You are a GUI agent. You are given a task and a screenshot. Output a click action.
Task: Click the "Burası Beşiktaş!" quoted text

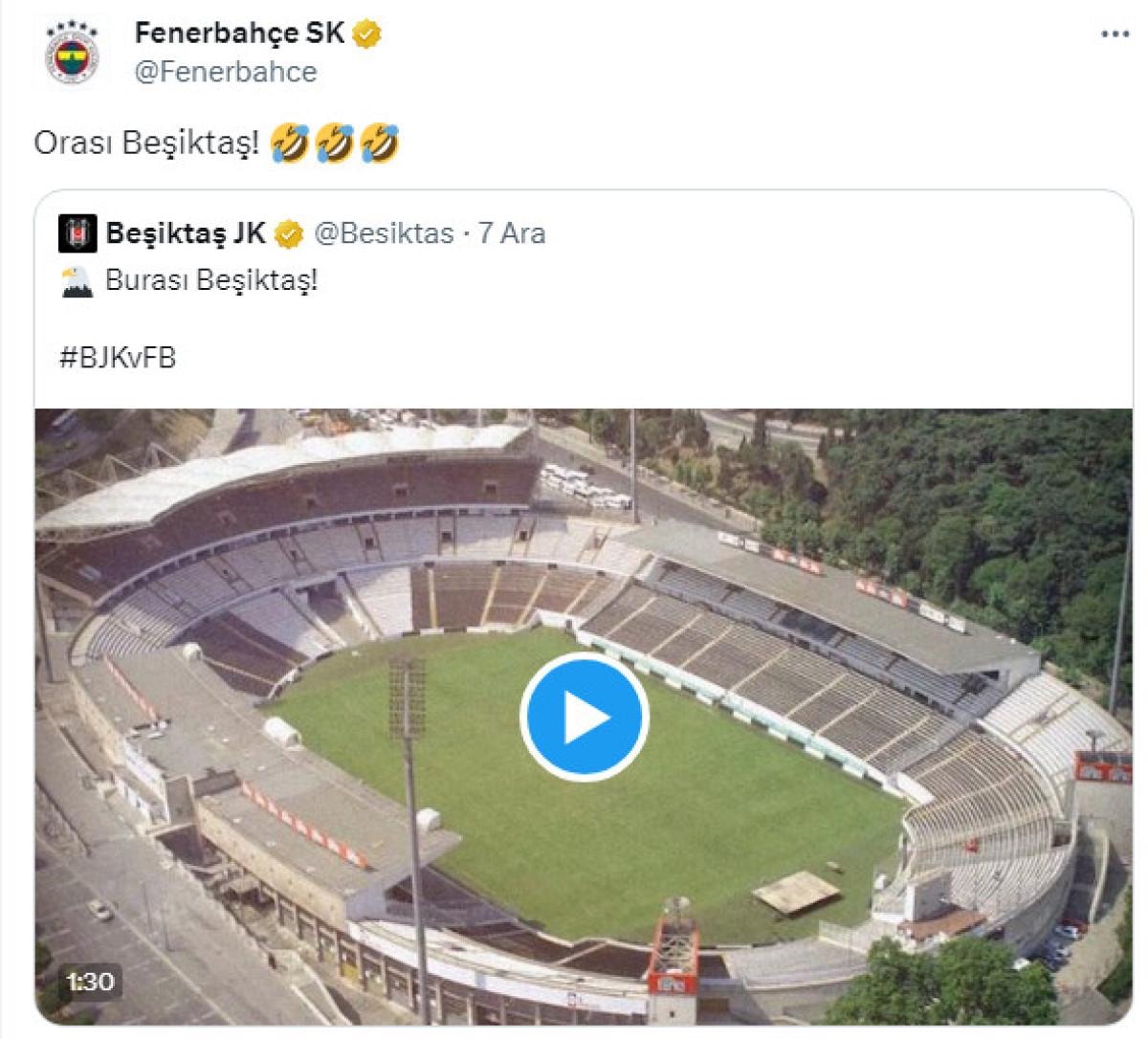click(211, 281)
